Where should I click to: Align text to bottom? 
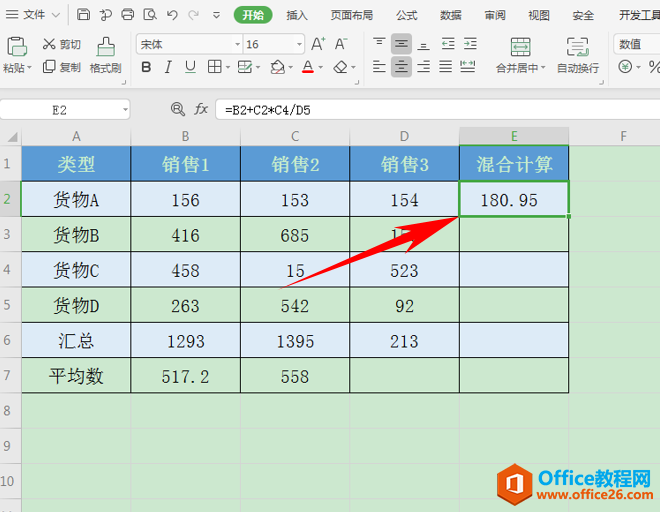(x=423, y=44)
